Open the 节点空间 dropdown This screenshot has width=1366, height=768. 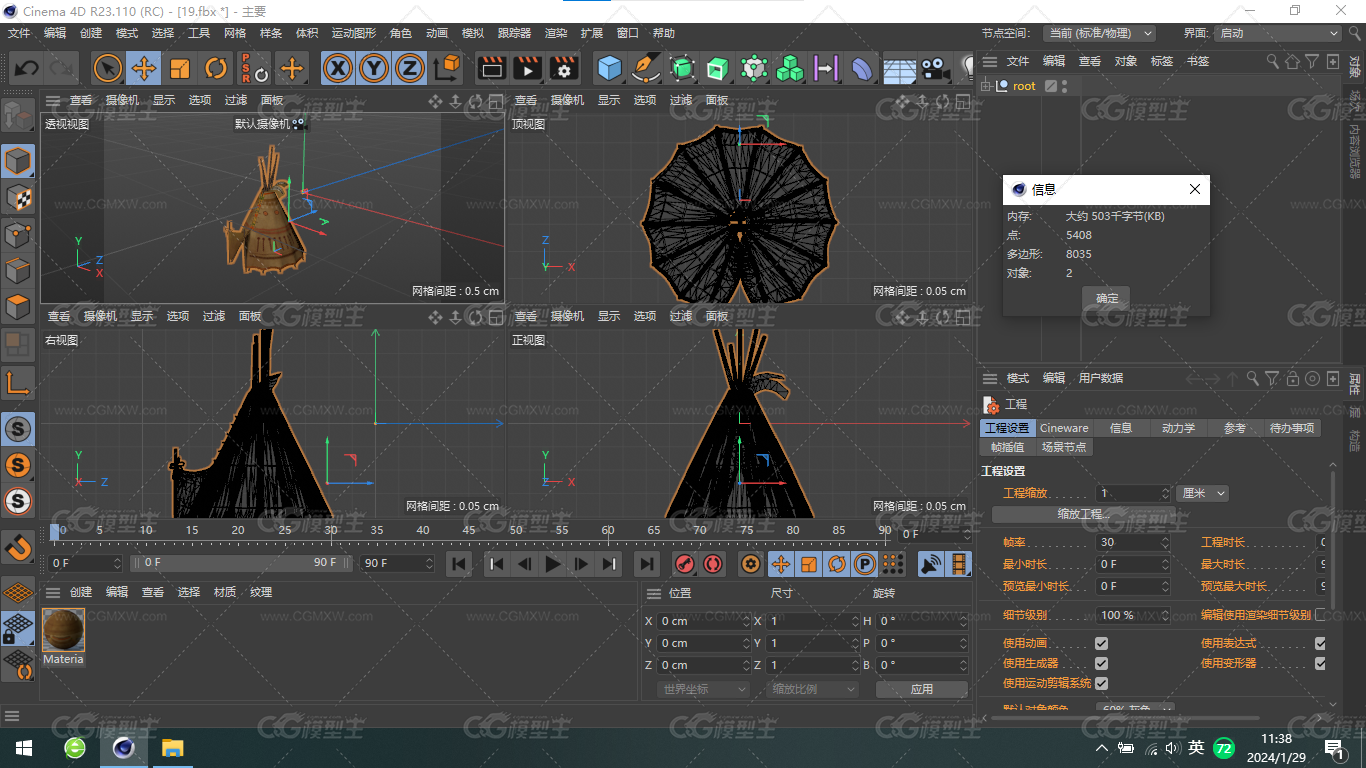tap(1099, 33)
